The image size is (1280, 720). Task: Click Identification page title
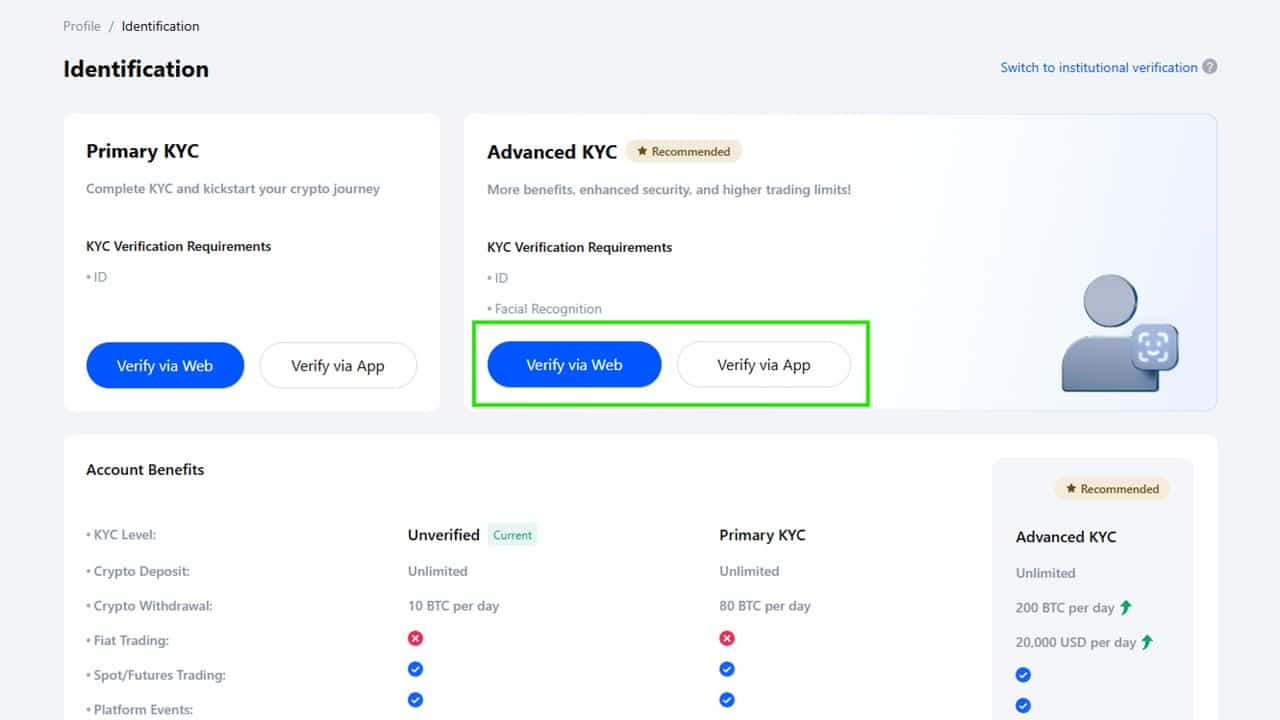136,69
